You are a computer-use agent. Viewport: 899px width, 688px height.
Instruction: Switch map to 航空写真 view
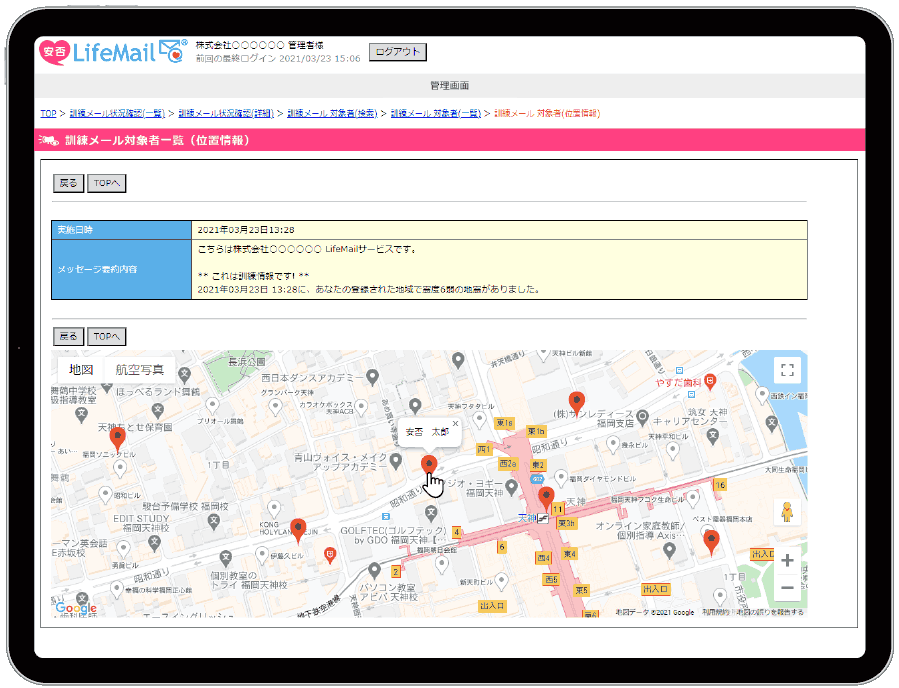pos(139,370)
